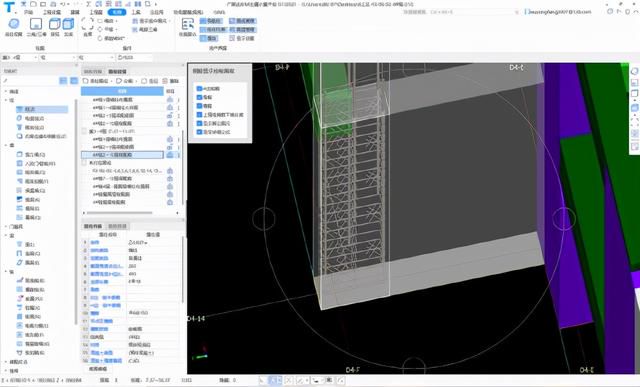
Task: Click the person-card icon in ribbon's panel group
Action: click(x=188, y=24)
